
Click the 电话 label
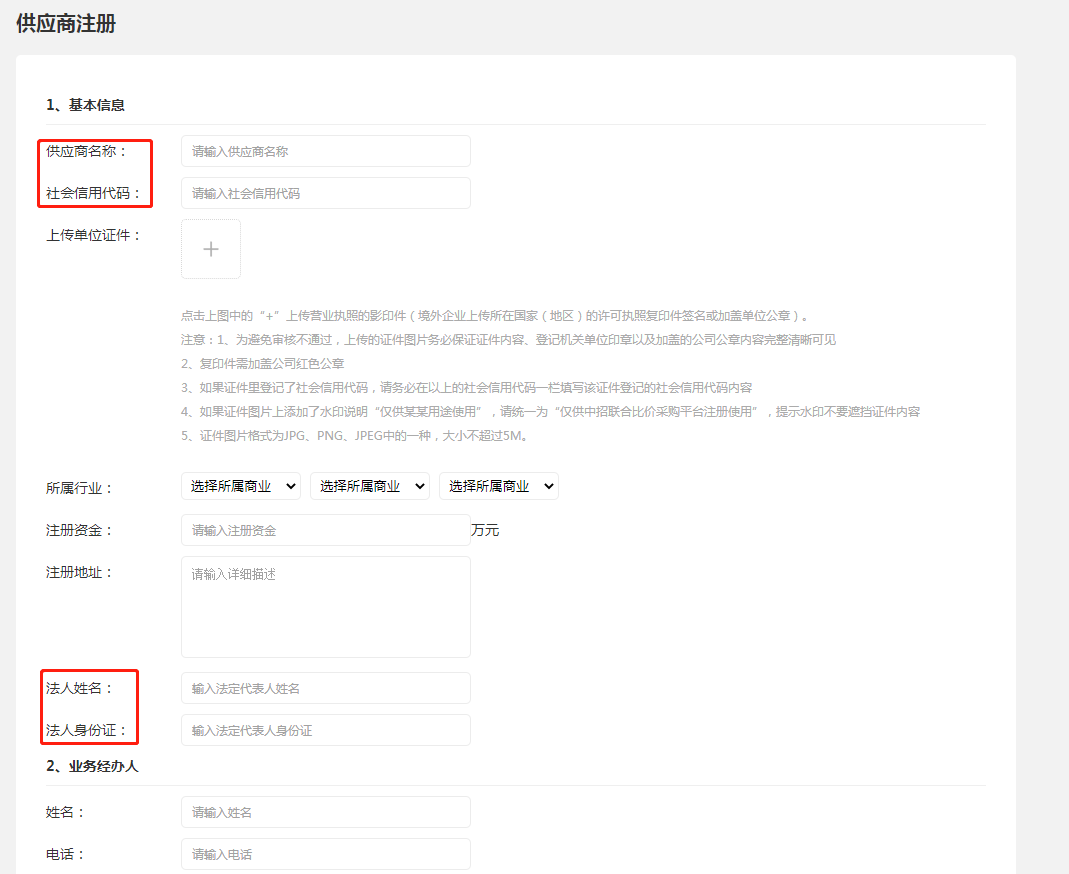[x=65, y=854]
